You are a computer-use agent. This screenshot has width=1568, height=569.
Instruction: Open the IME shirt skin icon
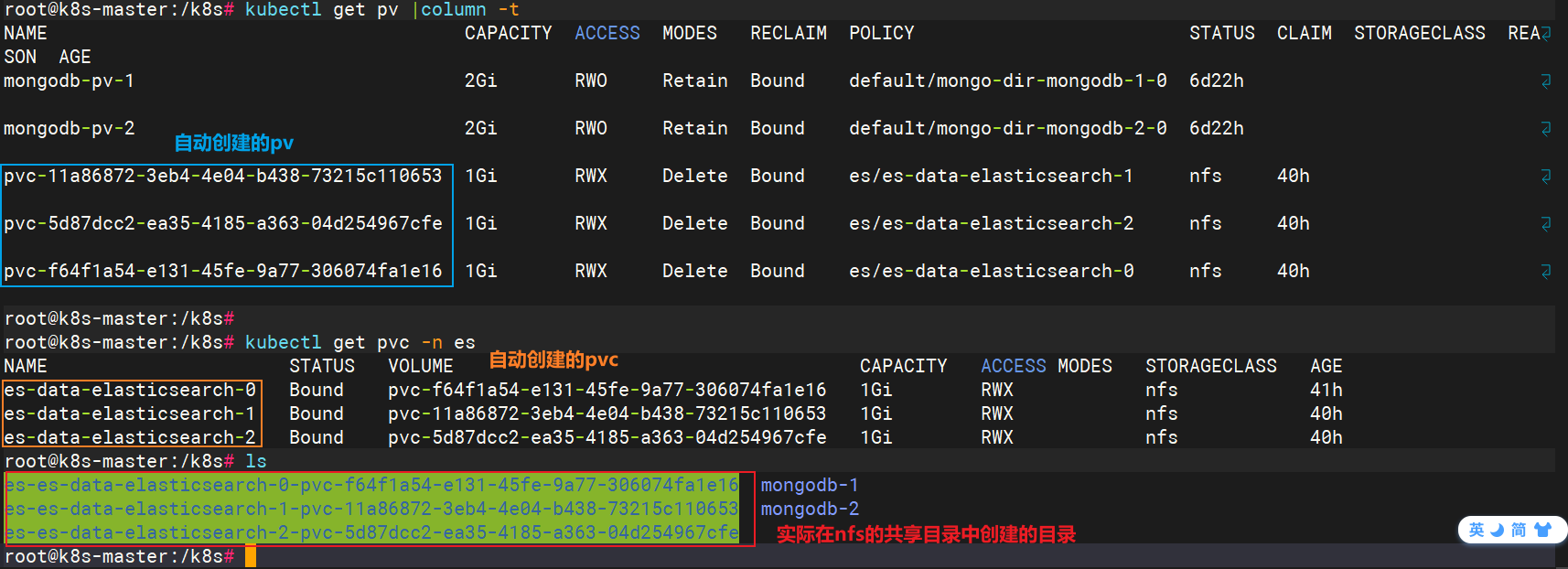(x=1543, y=530)
